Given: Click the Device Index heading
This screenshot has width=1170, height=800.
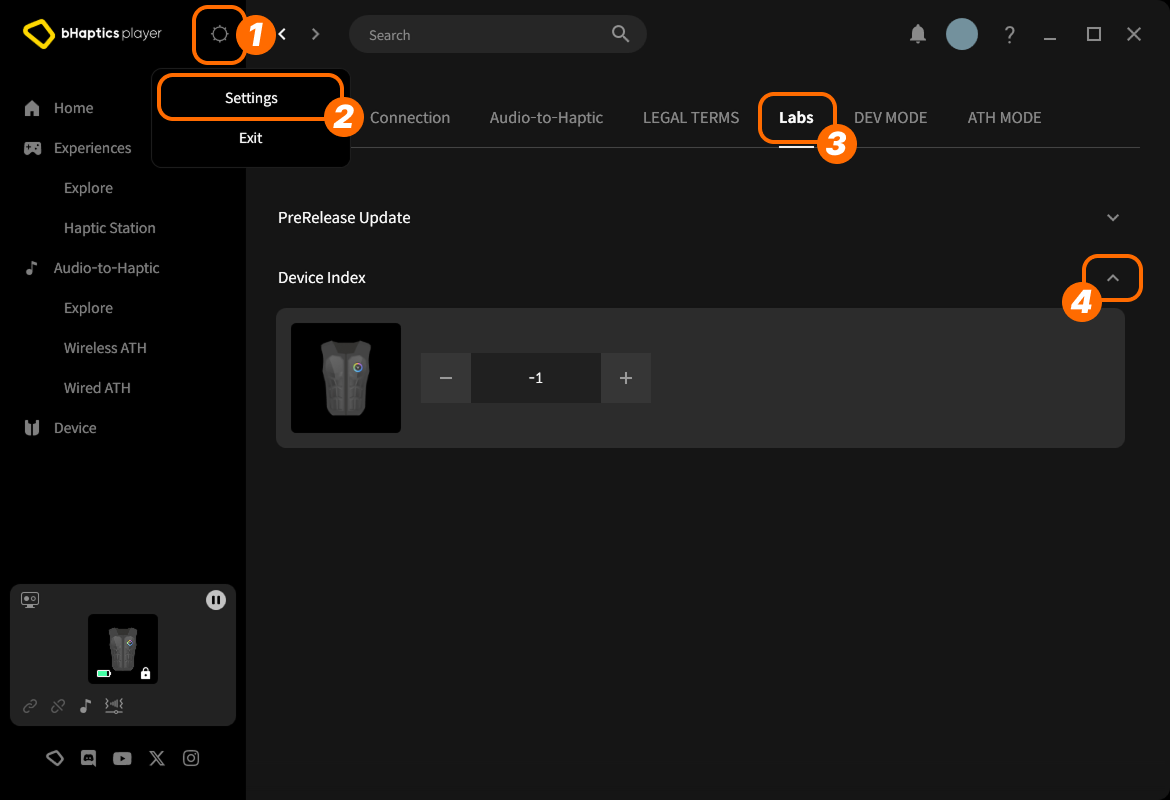Looking at the screenshot, I should tap(322, 278).
